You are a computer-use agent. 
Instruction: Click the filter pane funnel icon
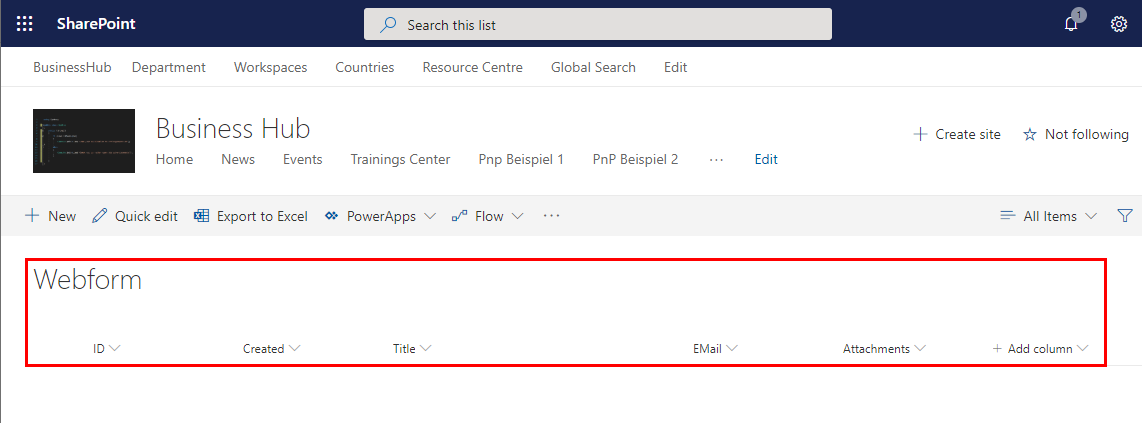point(1125,216)
